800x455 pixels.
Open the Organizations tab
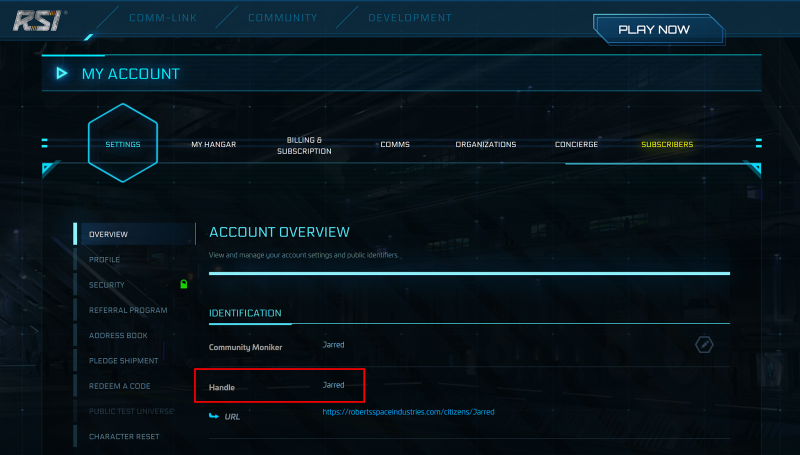click(485, 145)
